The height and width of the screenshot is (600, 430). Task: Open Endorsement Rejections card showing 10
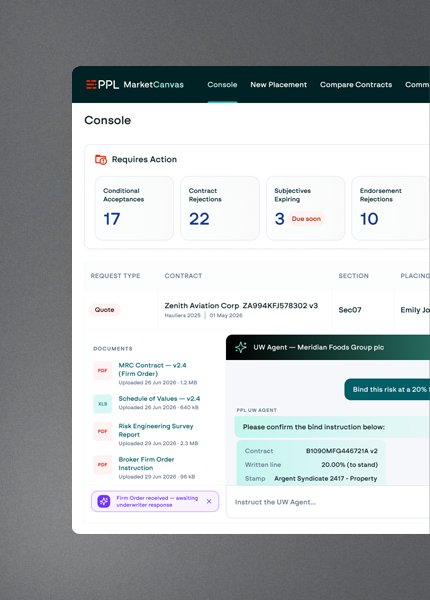391,208
